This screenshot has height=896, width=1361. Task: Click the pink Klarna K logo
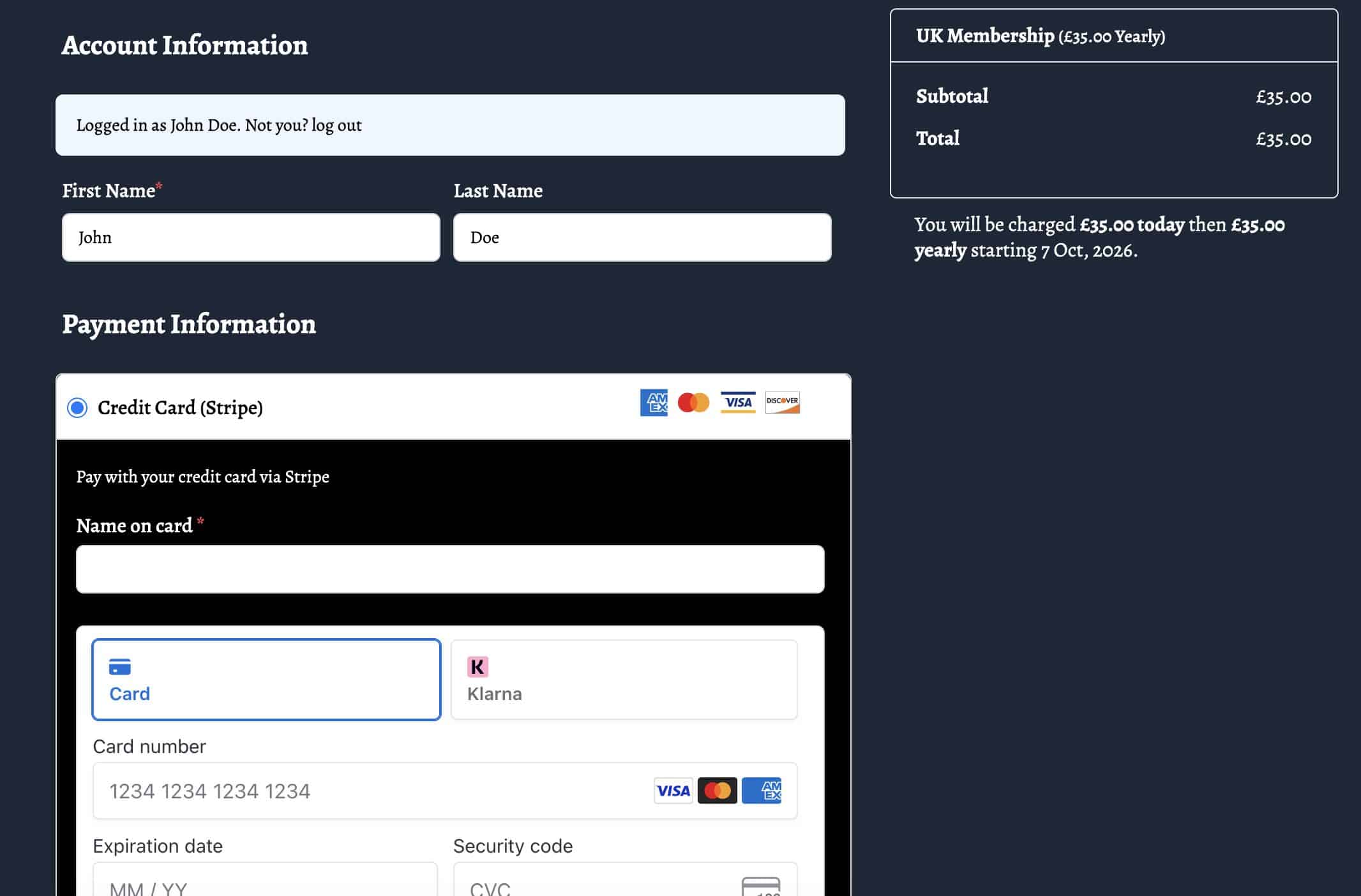pos(477,667)
